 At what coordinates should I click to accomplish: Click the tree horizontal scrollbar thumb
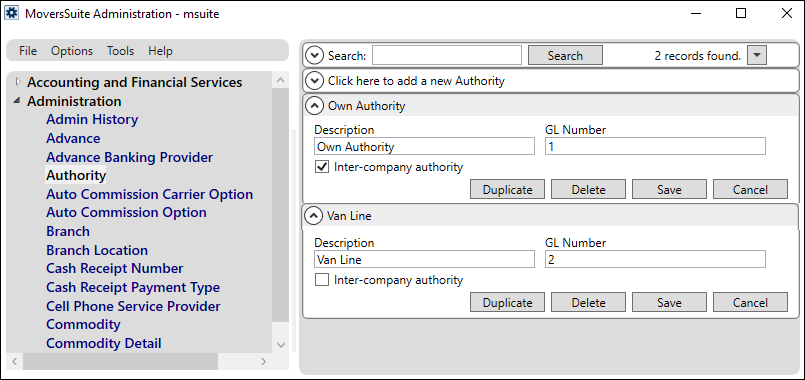[121, 362]
